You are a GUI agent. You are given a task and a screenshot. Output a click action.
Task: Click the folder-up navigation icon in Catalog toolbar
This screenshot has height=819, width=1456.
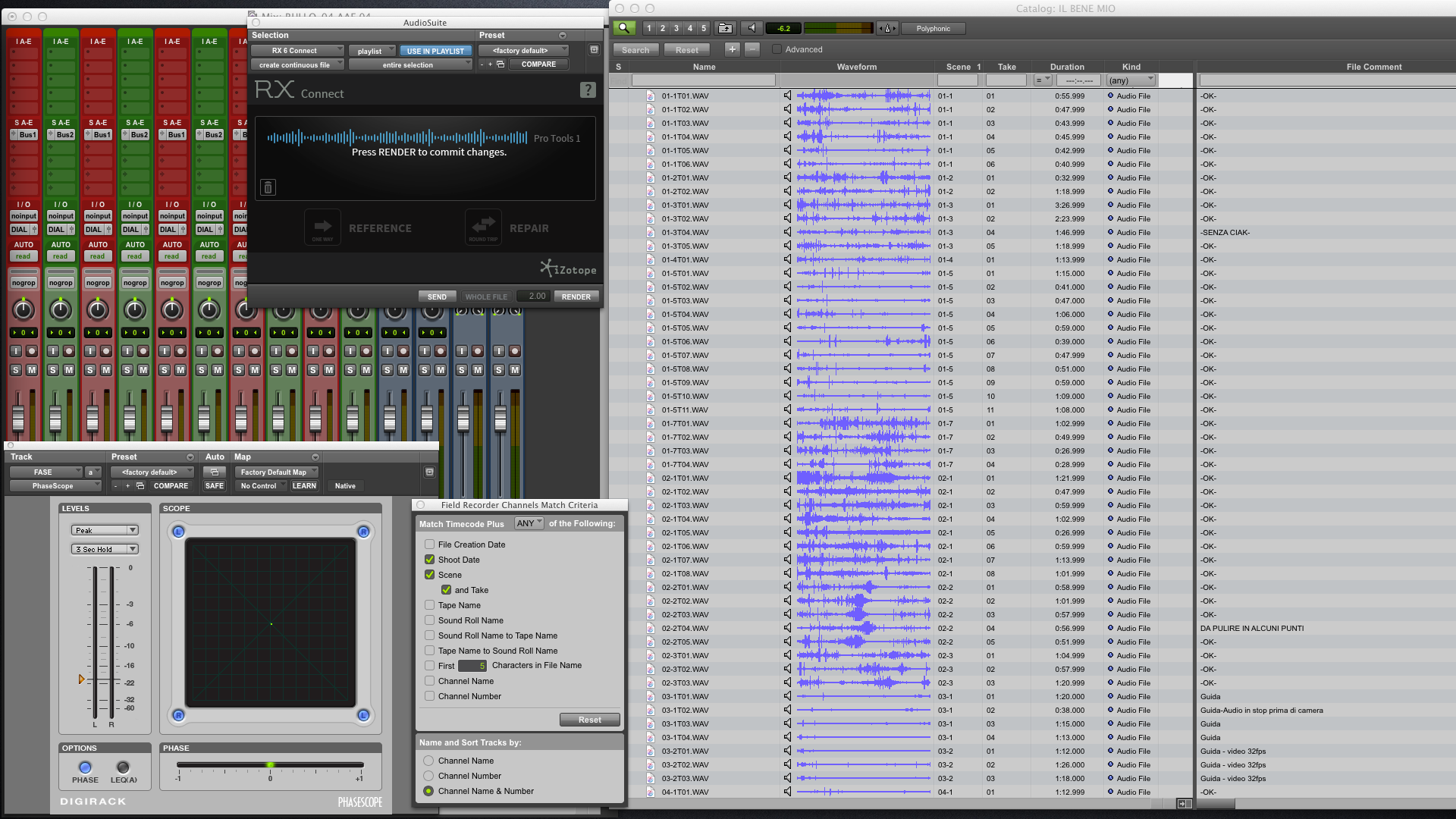(726, 28)
